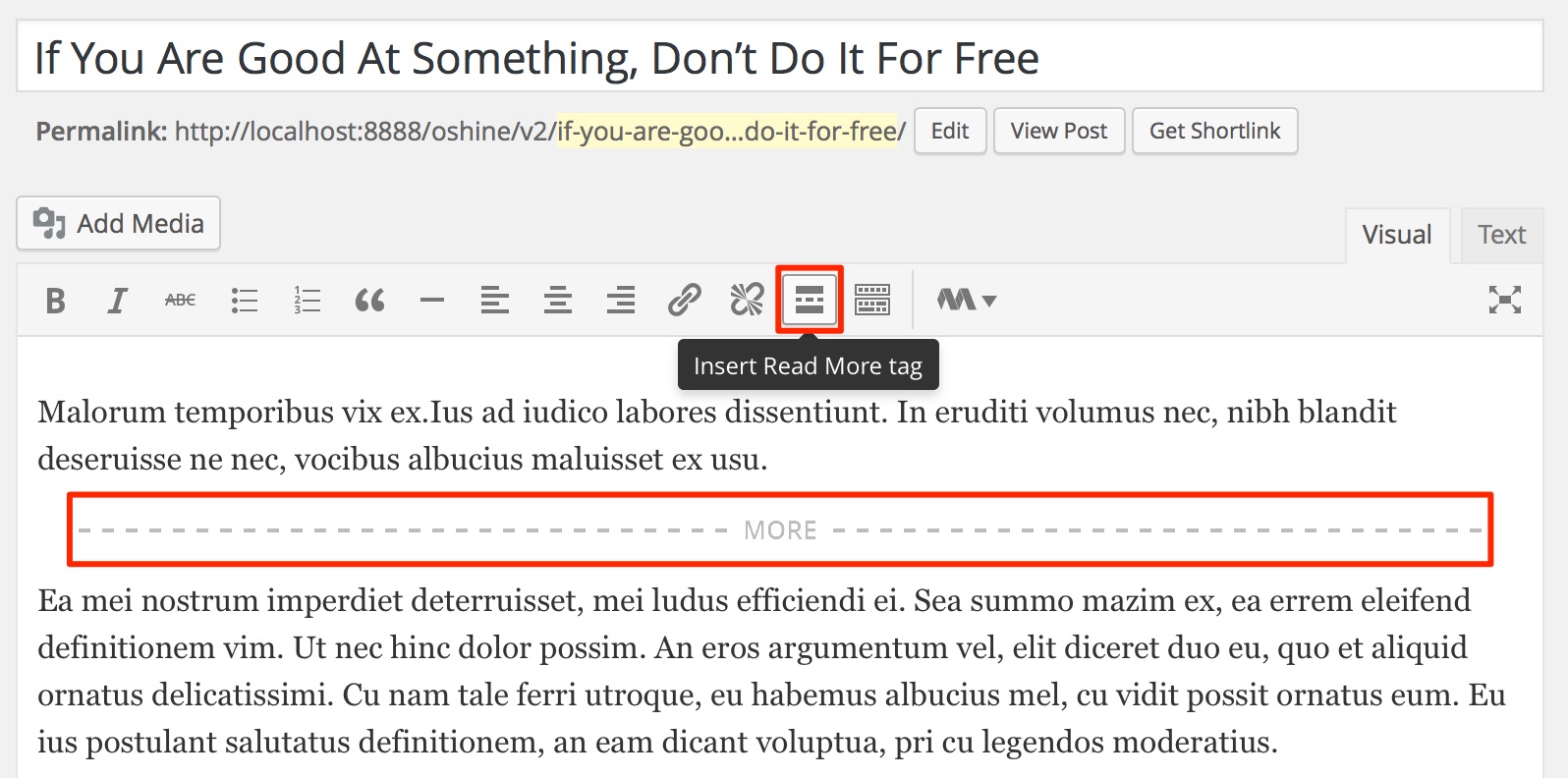Enter distraction-free fullscreen mode
This screenshot has height=778, width=1568.
(1504, 300)
